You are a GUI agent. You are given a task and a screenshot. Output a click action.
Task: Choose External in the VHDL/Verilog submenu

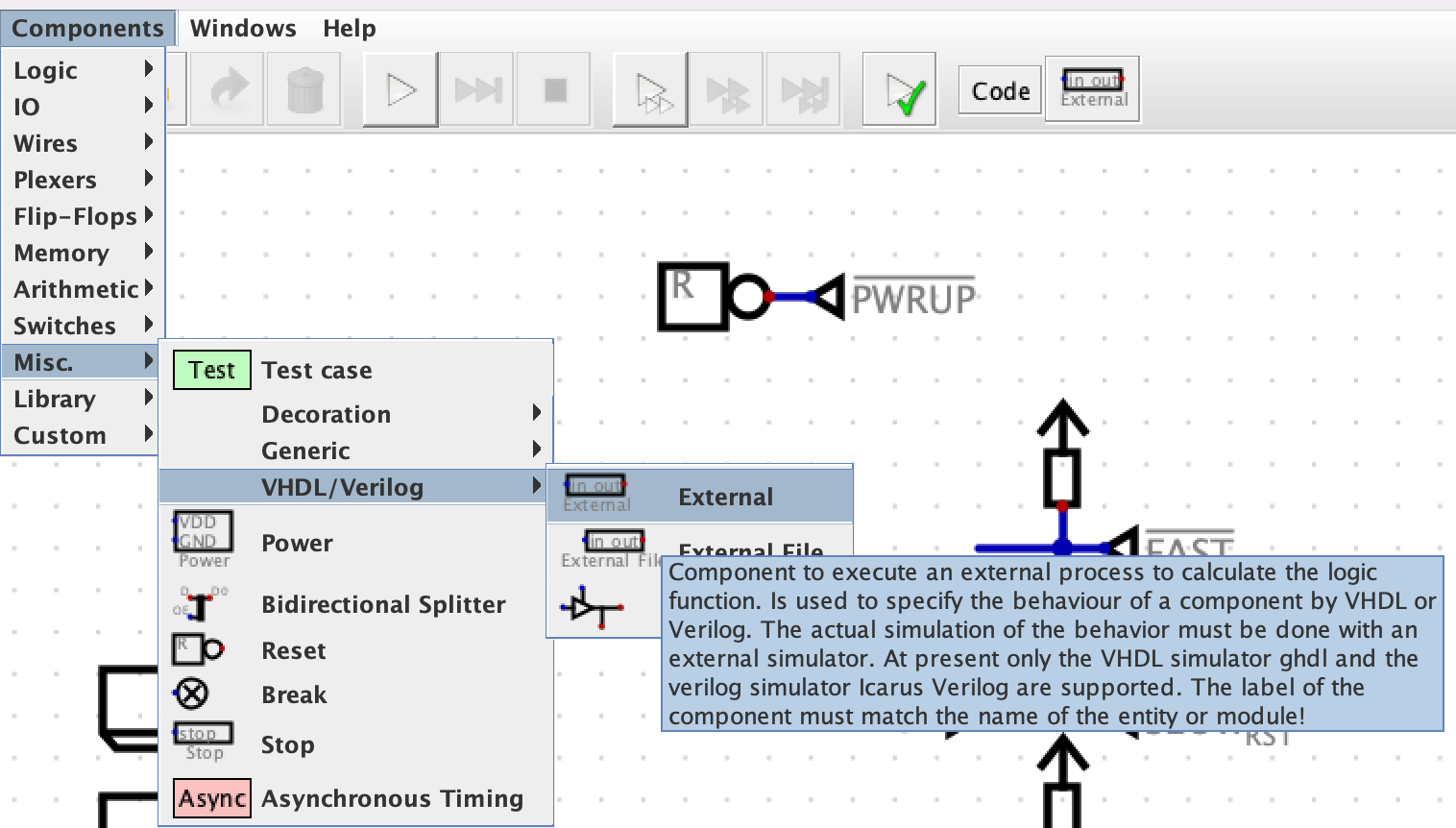point(724,498)
